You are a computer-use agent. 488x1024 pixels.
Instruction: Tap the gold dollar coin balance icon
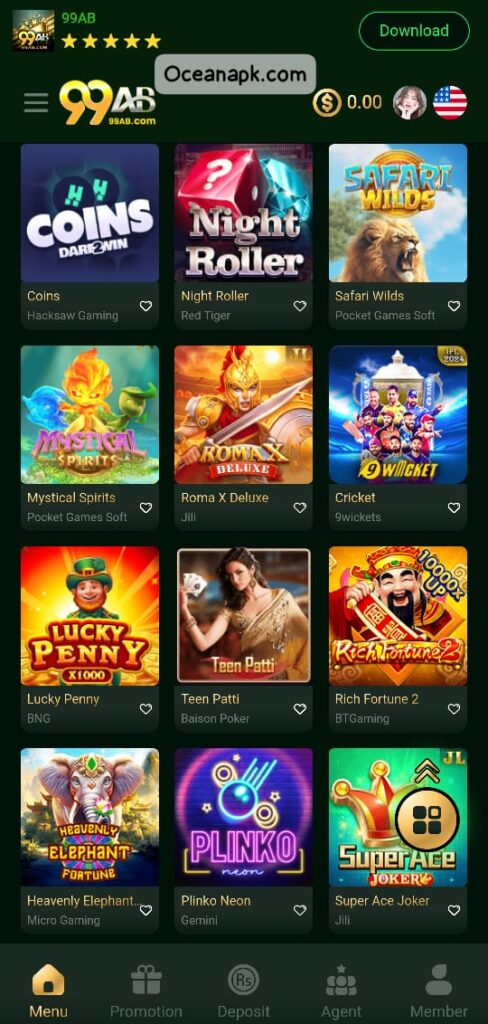[327, 103]
